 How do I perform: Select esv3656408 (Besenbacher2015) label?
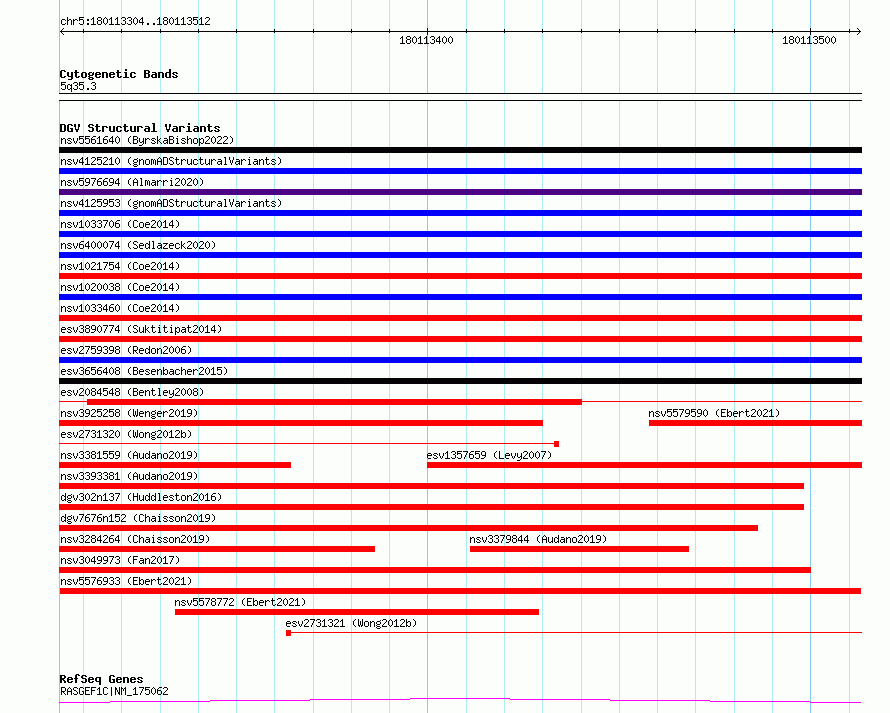pos(144,371)
